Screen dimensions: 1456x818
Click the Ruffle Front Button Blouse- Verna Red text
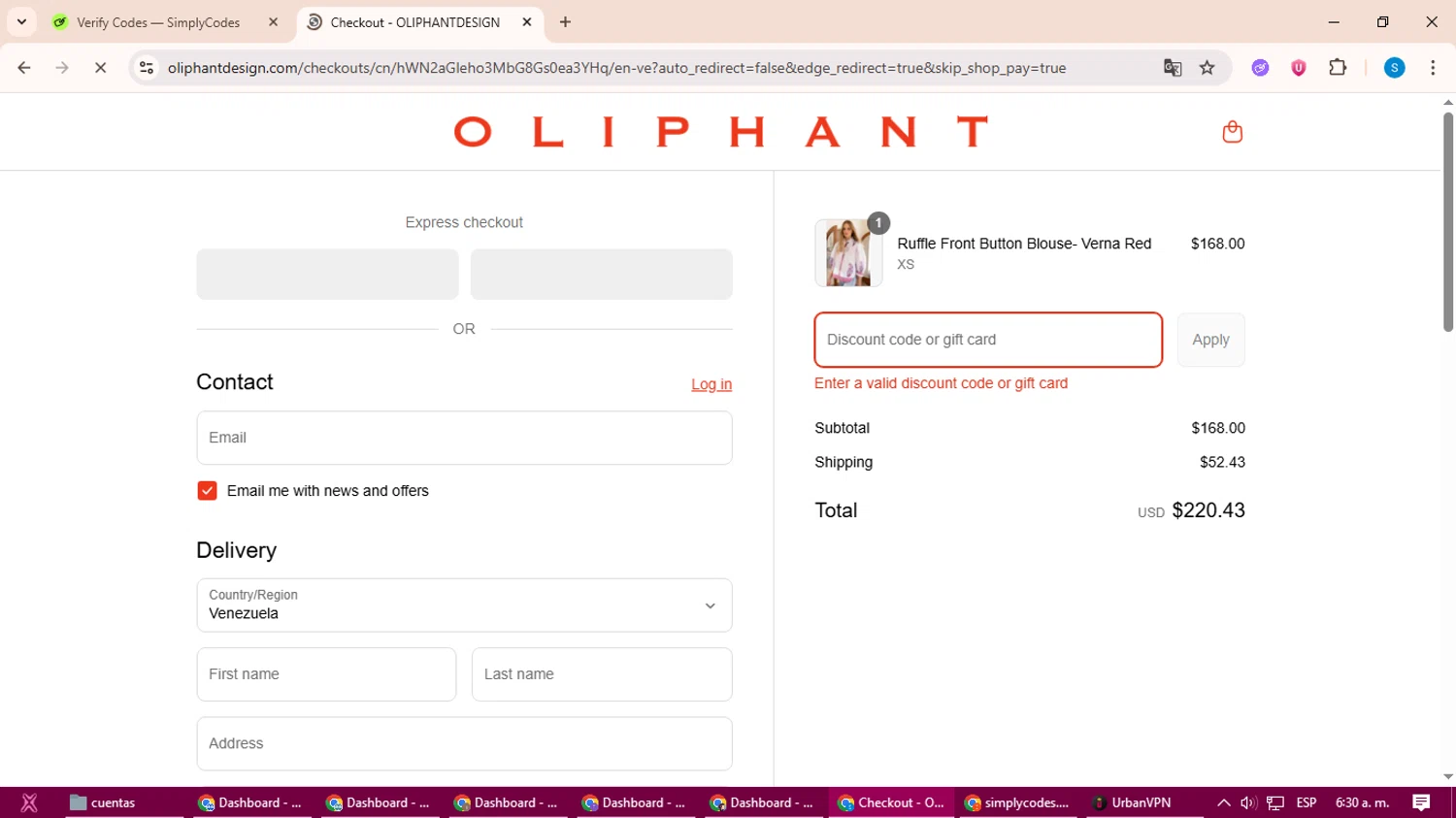[x=1024, y=244]
